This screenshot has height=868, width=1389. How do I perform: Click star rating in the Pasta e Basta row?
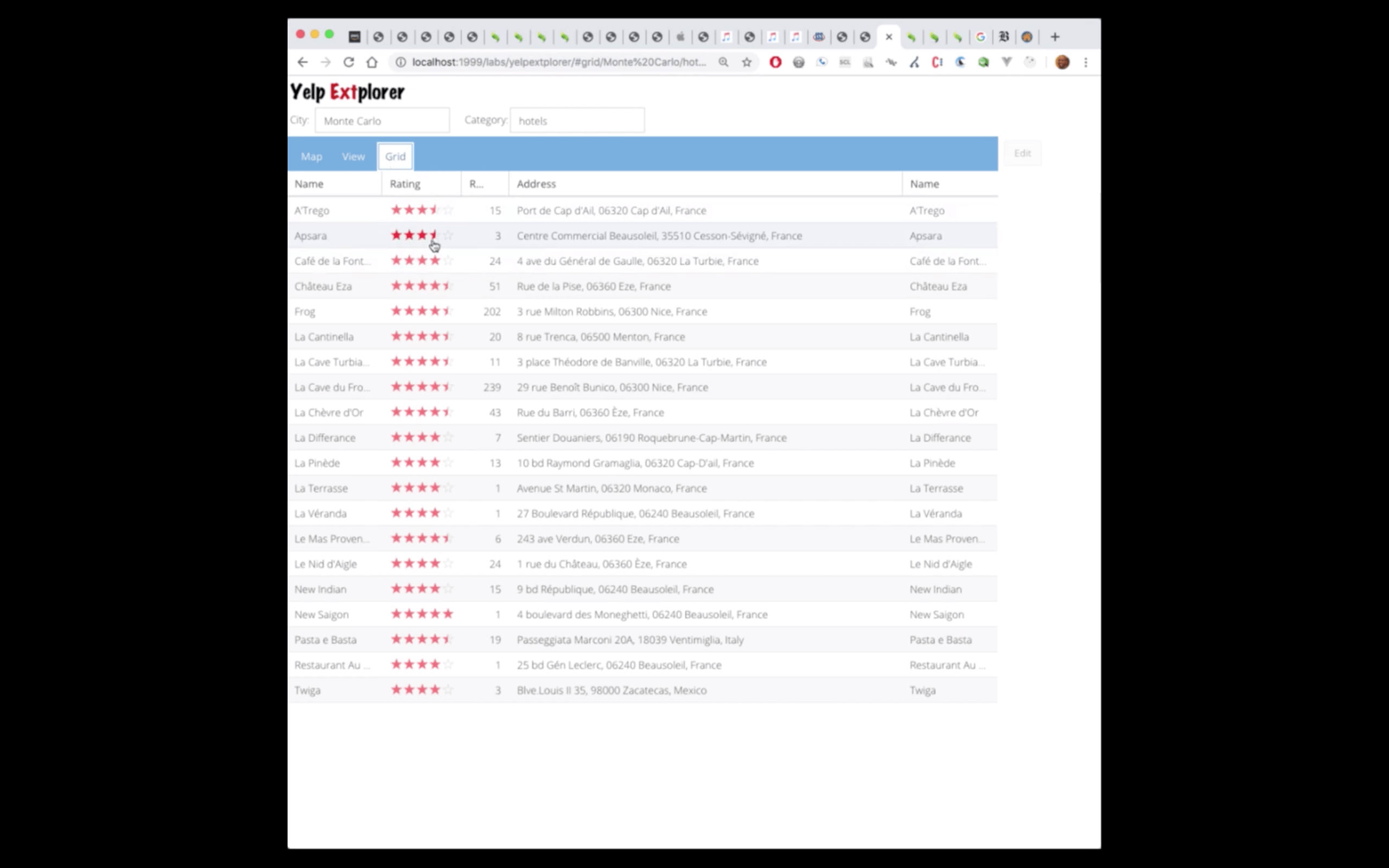[x=422, y=640]
